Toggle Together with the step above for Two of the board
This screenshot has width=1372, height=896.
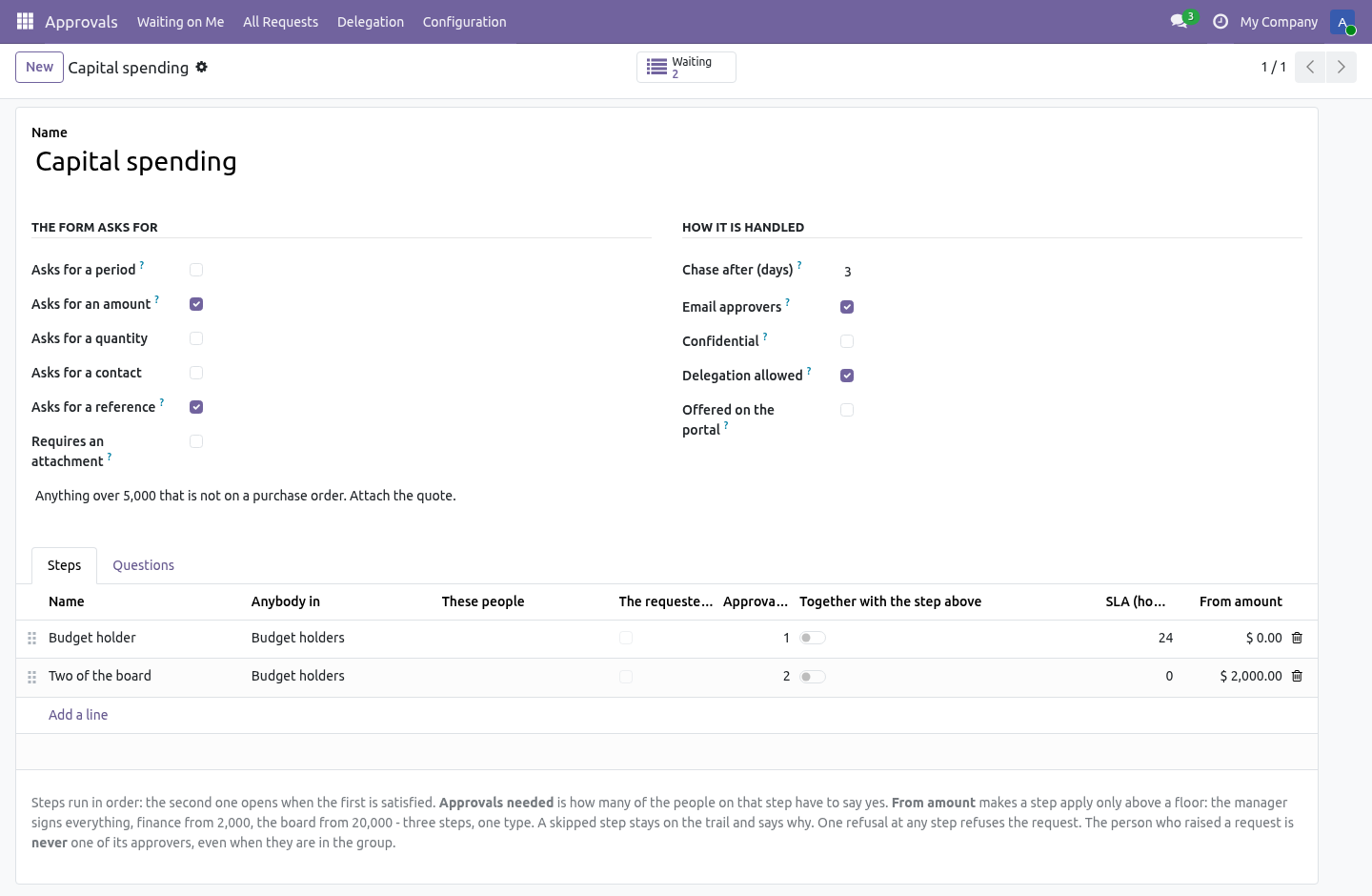coord(813,677)
